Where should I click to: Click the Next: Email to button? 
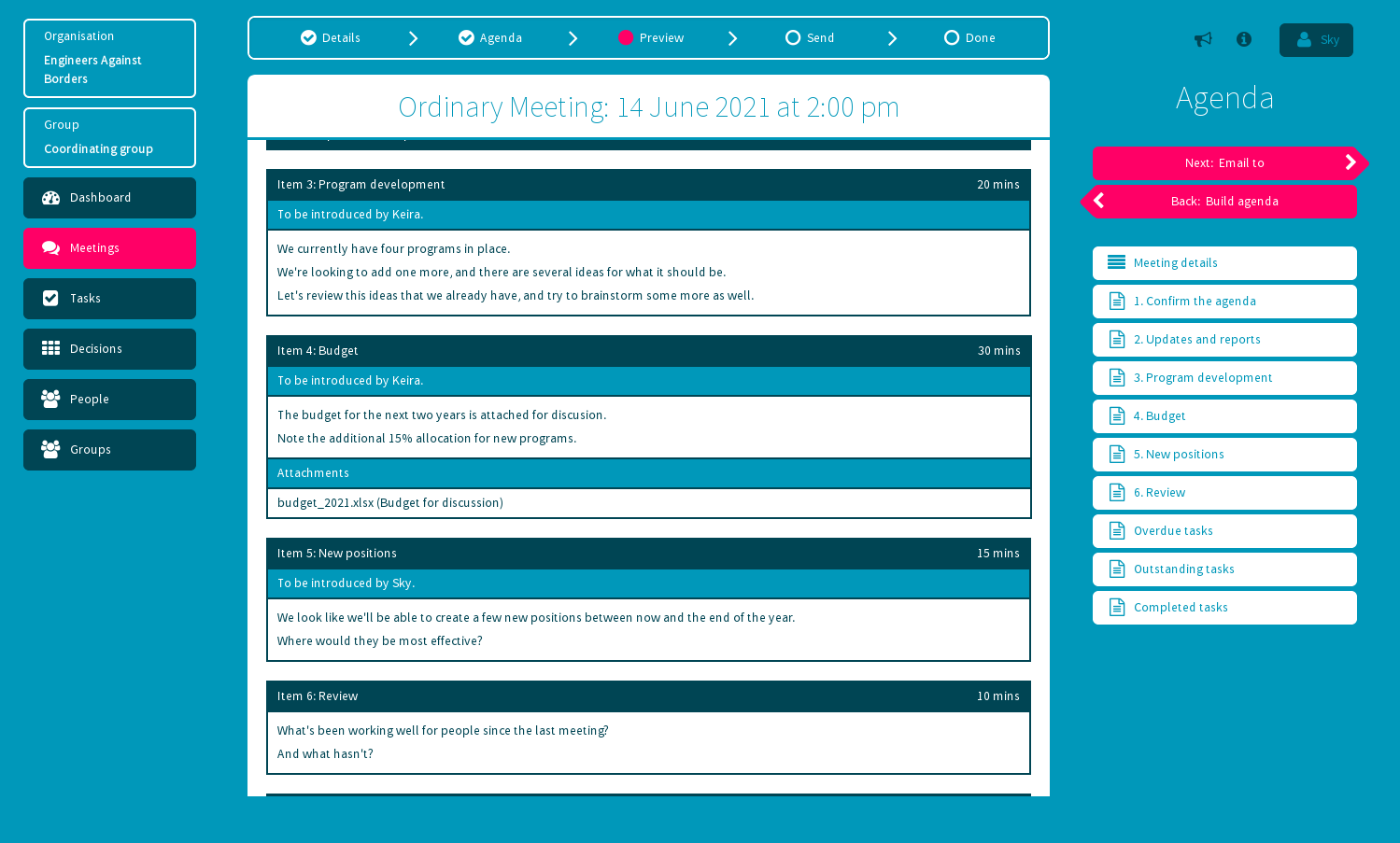pyautogui.click(x=1224, y=163)
